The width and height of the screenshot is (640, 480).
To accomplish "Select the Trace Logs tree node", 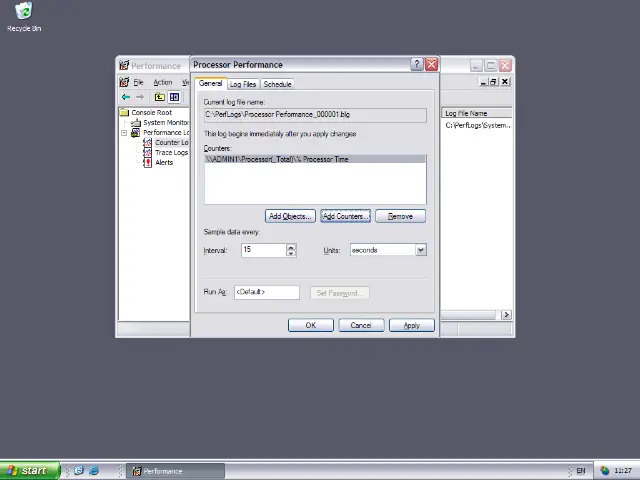I will point(170,152).
